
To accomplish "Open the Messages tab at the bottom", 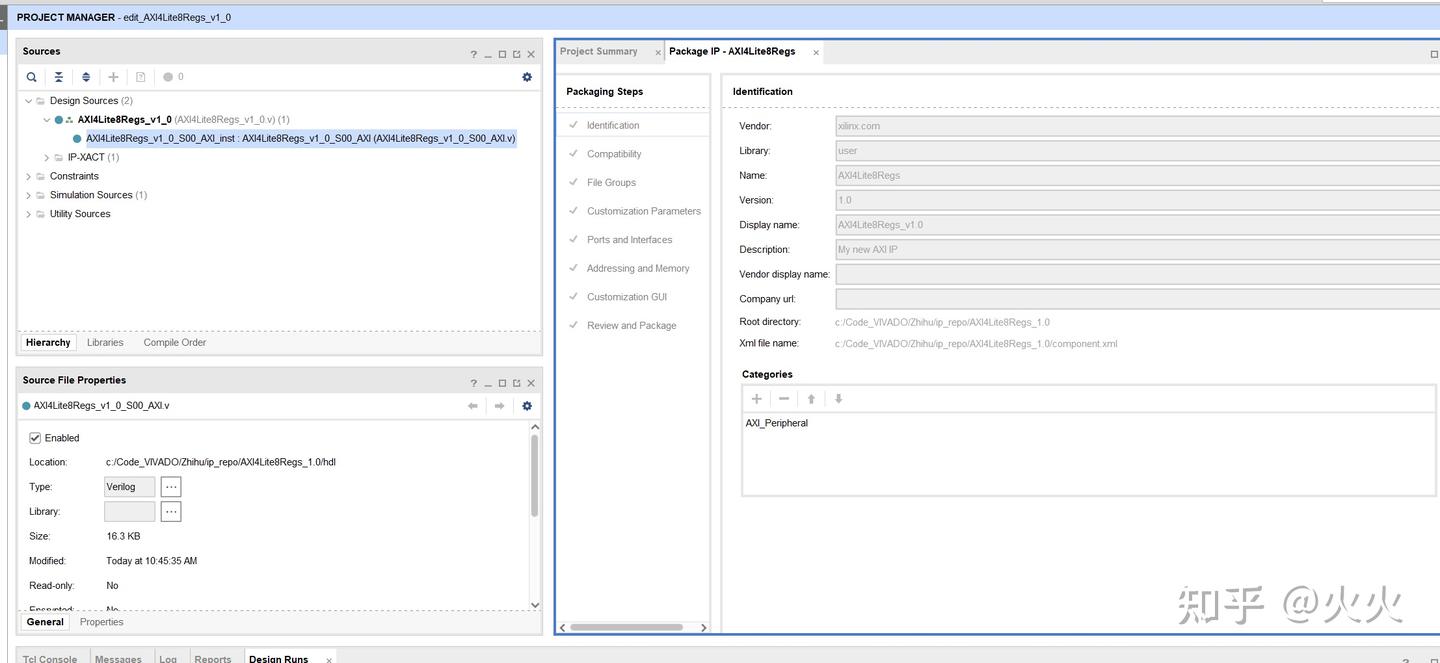I will (118, 658).
